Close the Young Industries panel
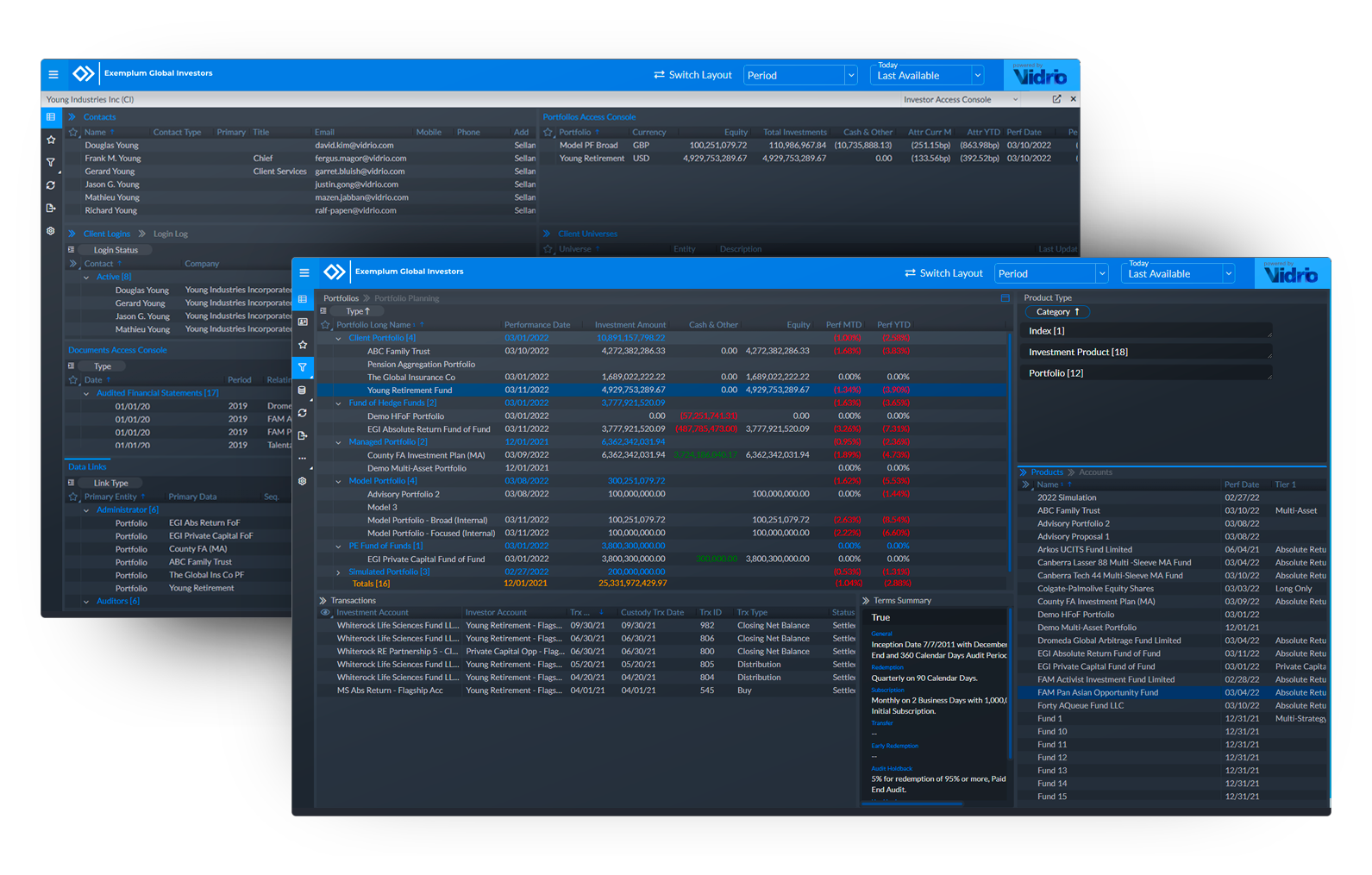The width and height of the screenshot is (1372, 875). (x=1073, y=99)
